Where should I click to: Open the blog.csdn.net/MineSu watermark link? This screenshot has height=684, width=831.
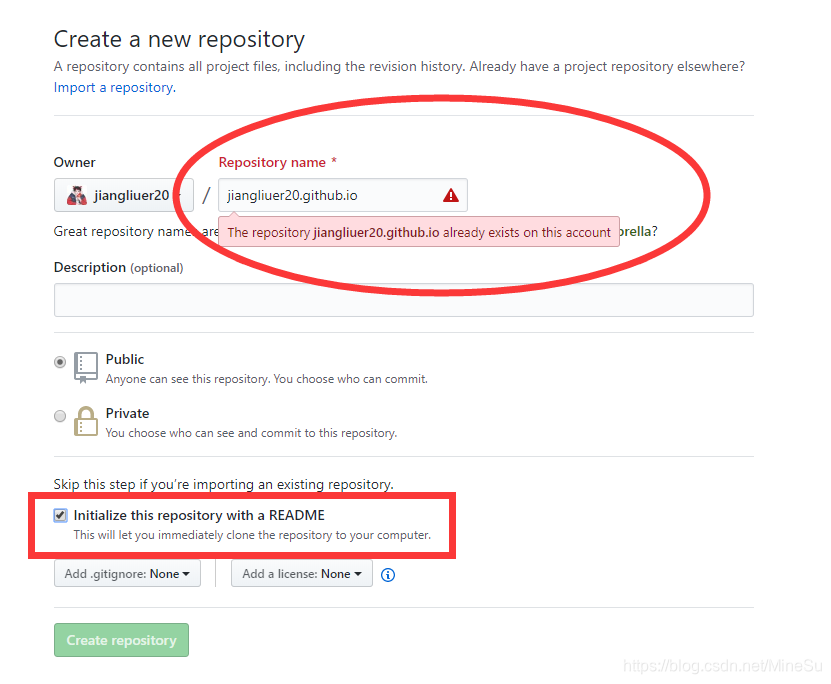click(721, 664)
